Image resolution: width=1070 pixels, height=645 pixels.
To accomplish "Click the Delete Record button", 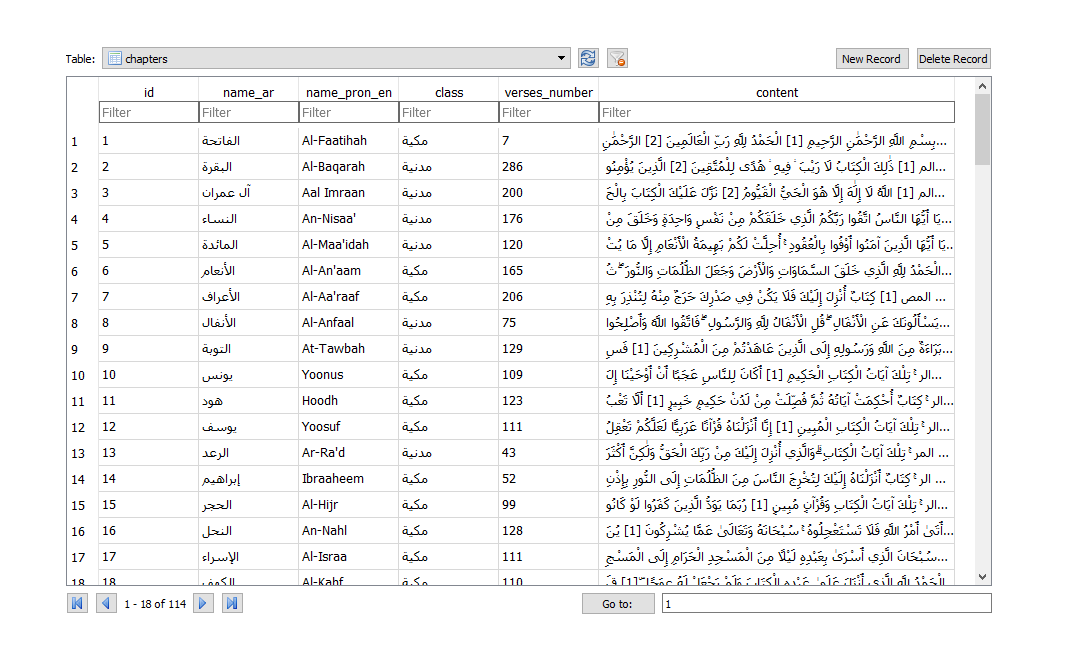I will click(953, 58).
